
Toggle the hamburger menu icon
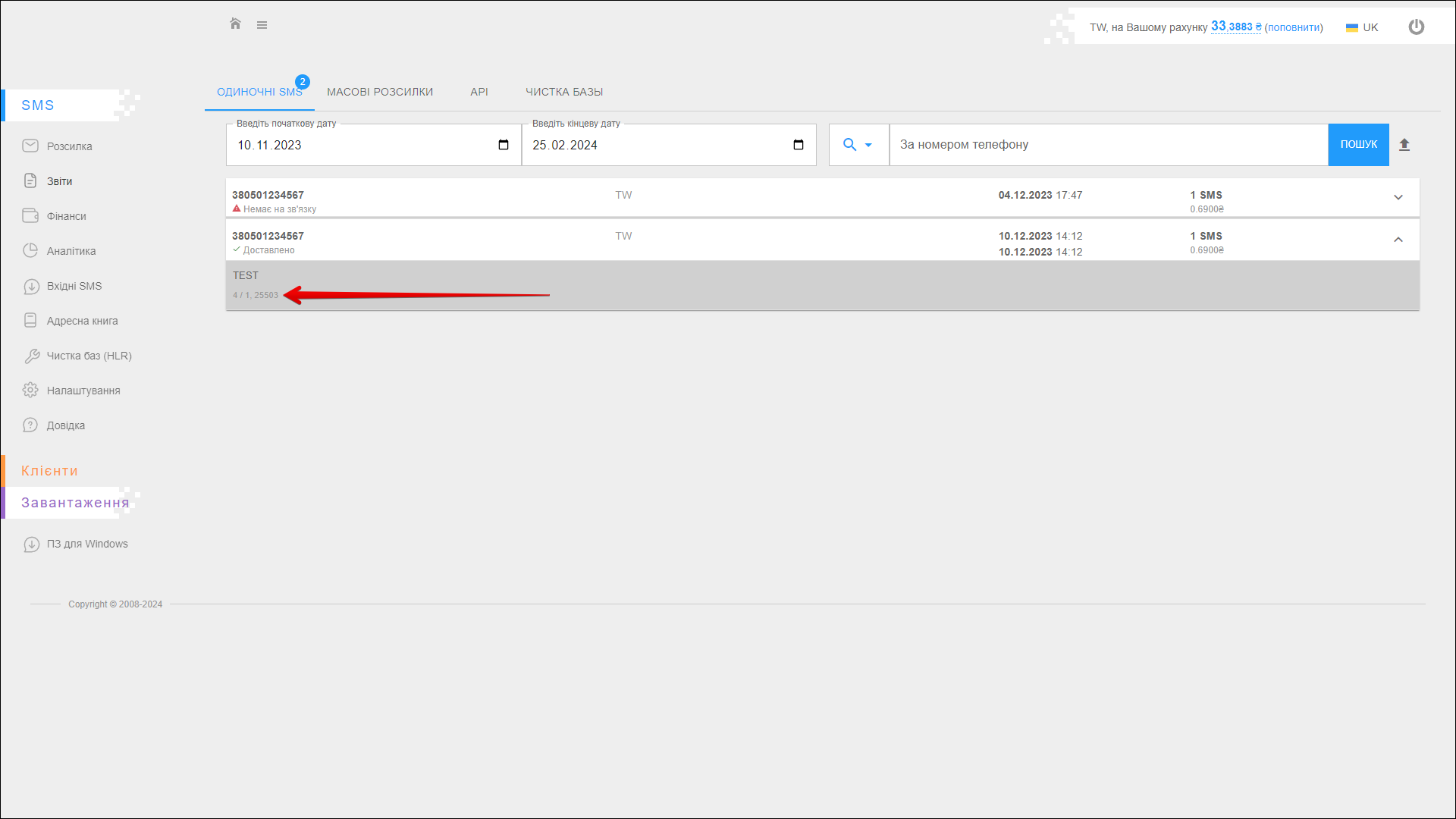pos(262,25)
